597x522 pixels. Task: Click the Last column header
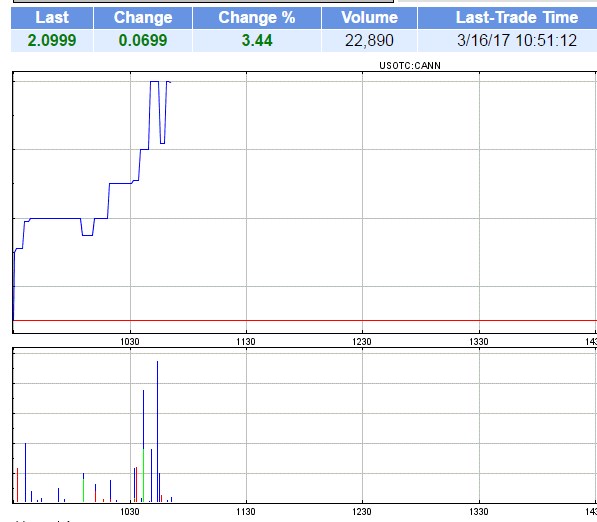pyautogui.click(x=52, y=18)
